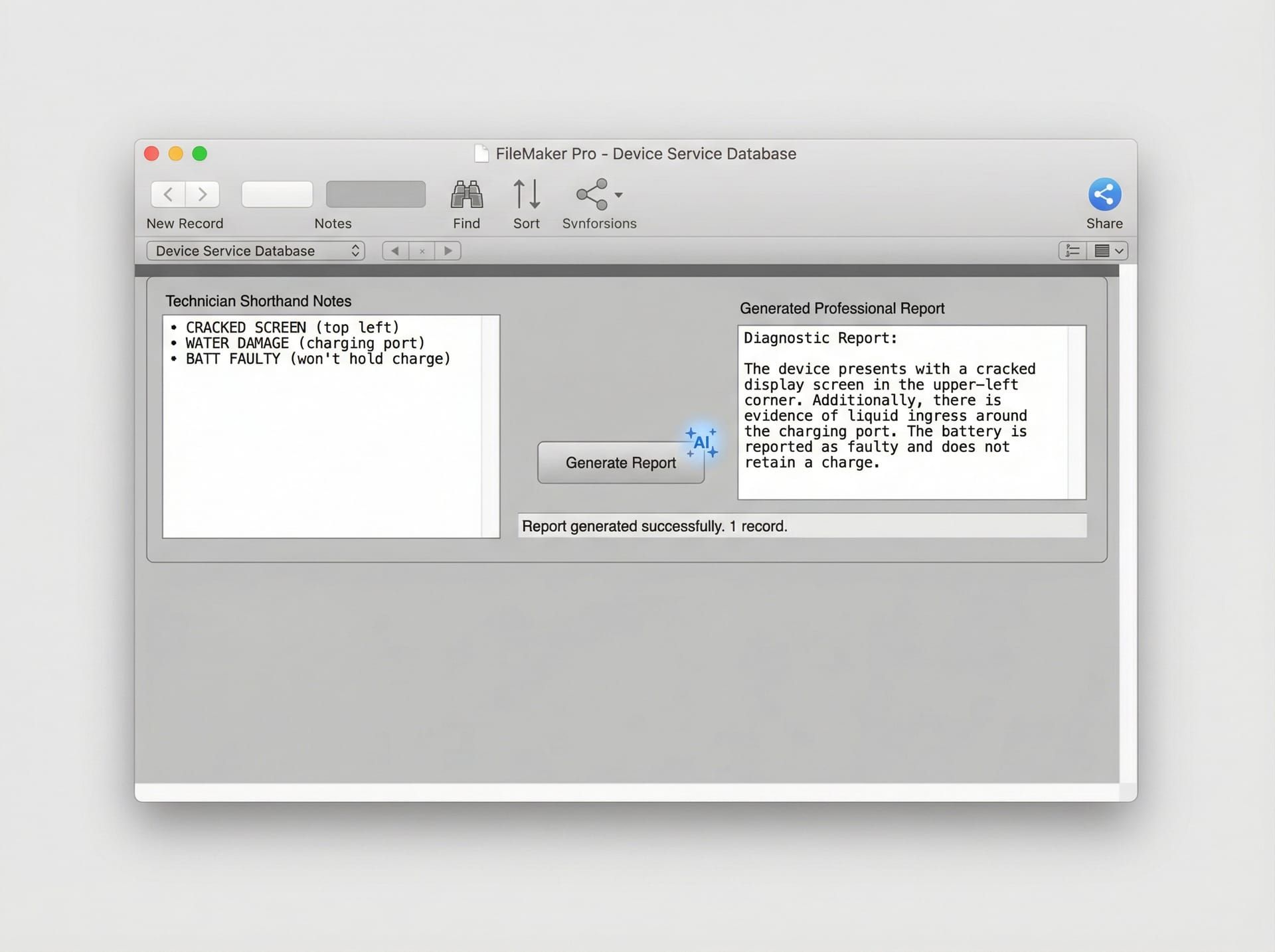Click inside Generated Professional Report text area

tap(903, 412)
